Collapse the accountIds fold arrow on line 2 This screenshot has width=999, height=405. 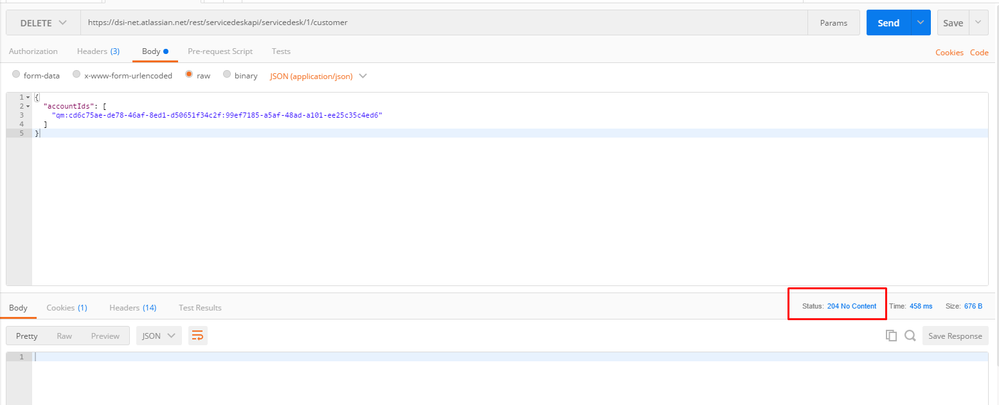click(x=28, y=106)
